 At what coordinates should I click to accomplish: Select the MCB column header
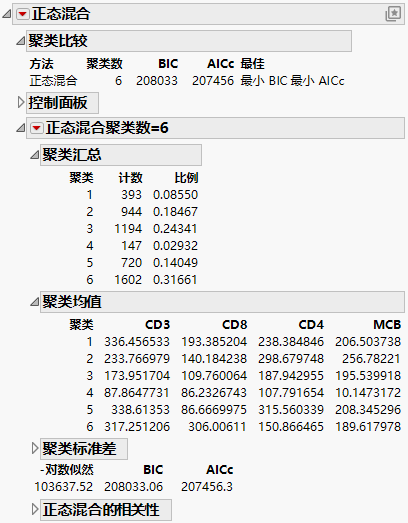[387, 325]
